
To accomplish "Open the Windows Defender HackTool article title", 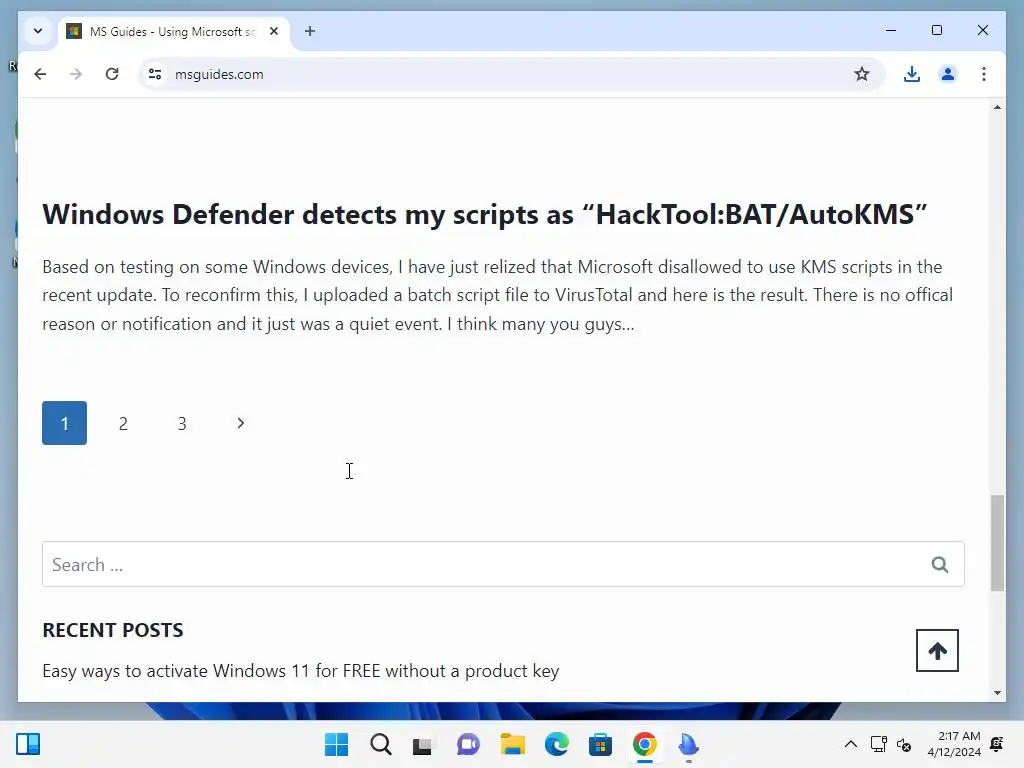I will coord(485,214).
